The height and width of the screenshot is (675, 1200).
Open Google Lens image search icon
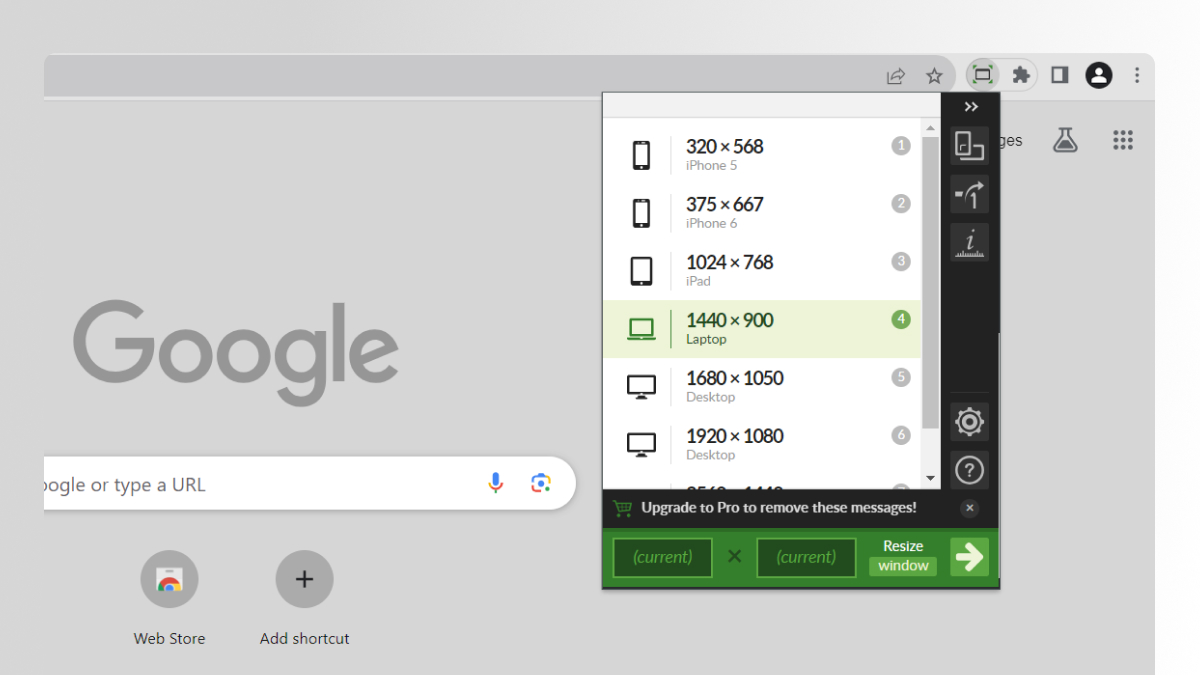[541, 484]
